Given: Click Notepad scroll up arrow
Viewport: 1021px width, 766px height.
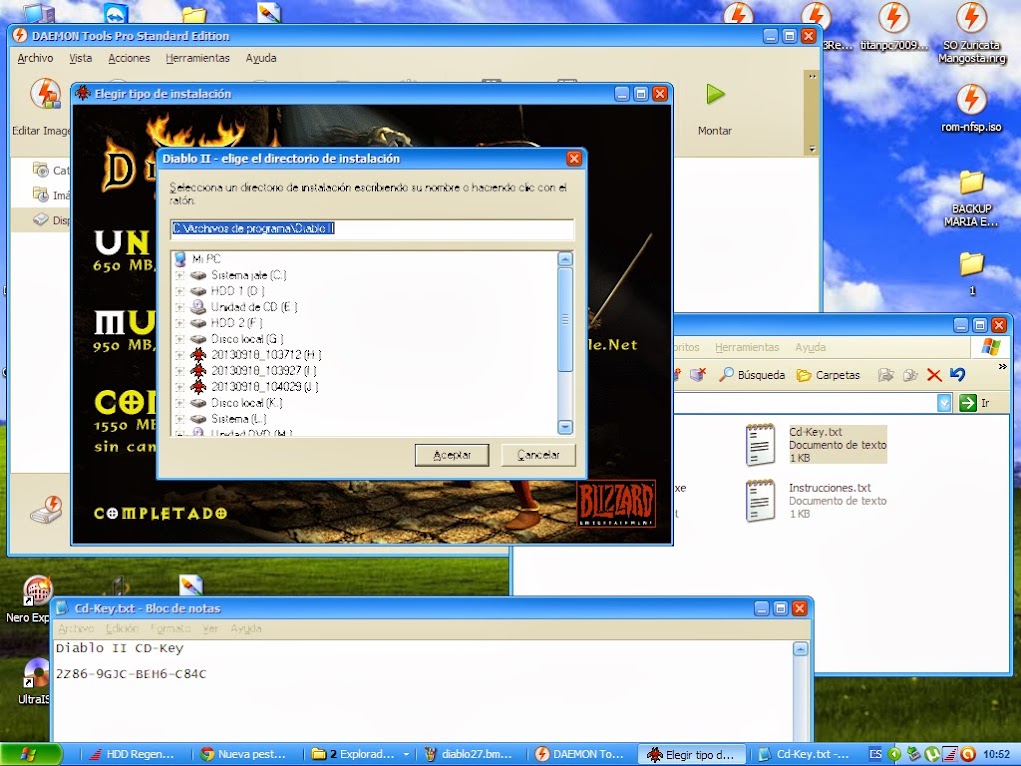Looking at the screenshot, I should click(x=800, y=649).
